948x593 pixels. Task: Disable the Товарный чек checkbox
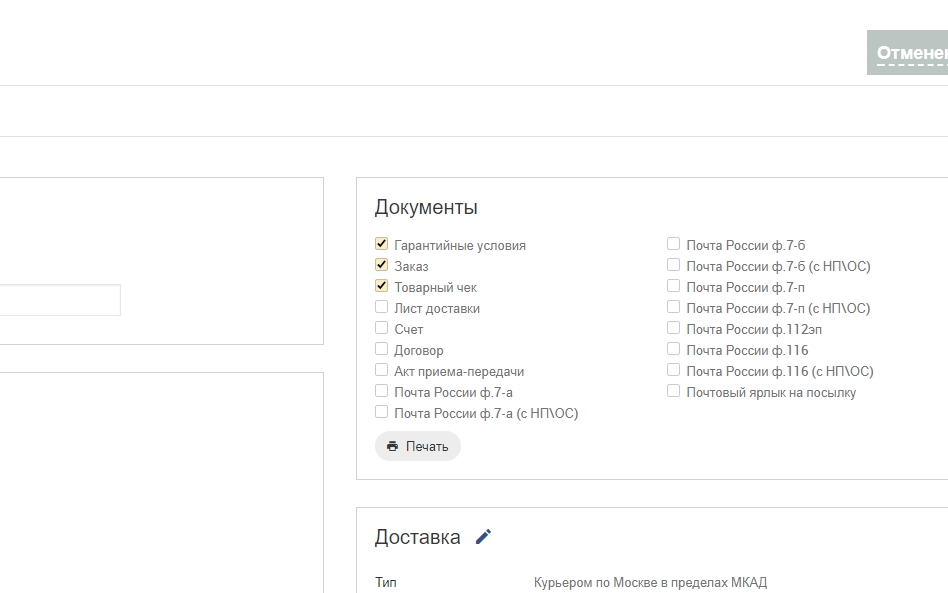point(381,286)
